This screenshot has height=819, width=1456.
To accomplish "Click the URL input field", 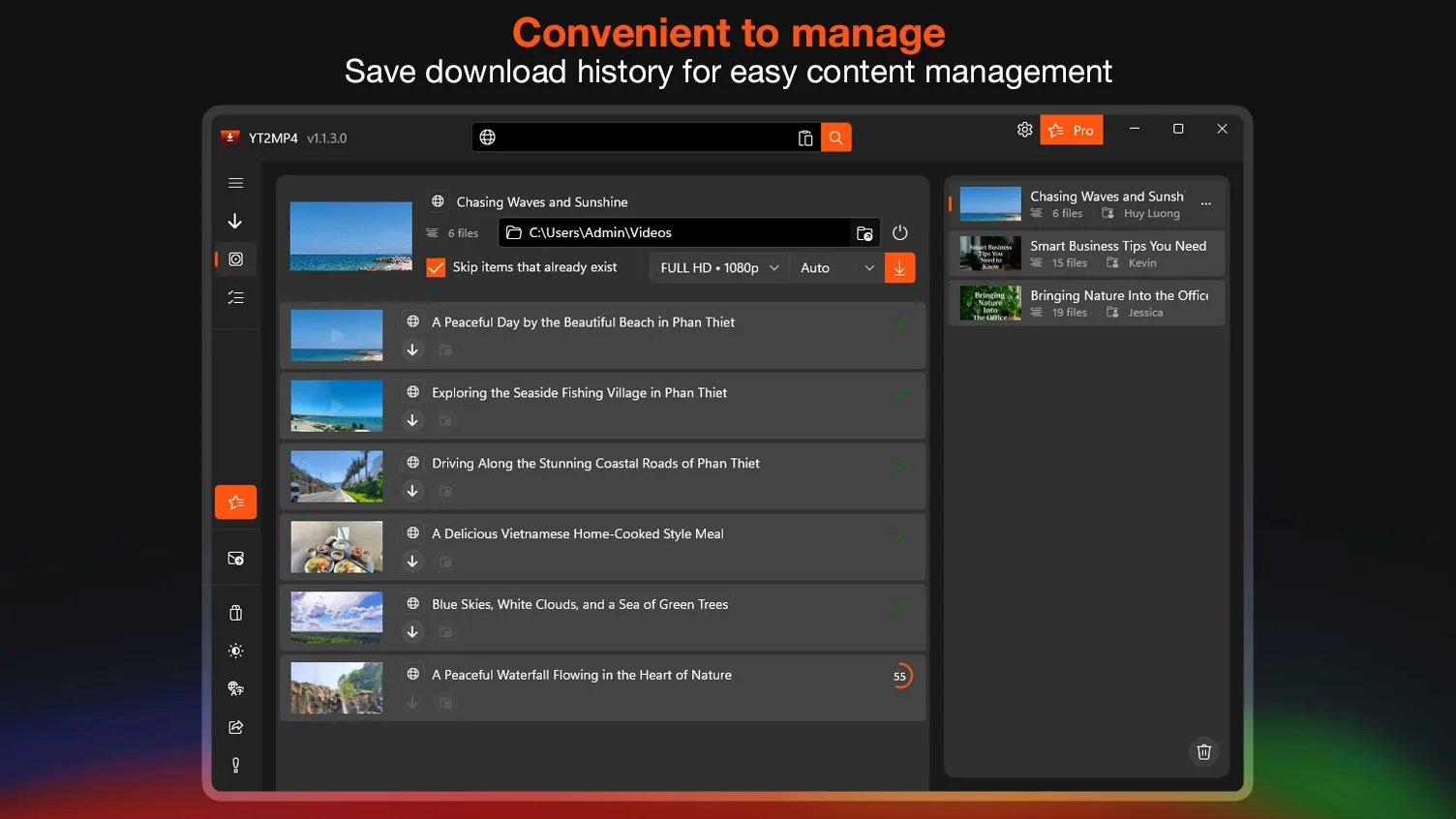I will pos(646,137).
